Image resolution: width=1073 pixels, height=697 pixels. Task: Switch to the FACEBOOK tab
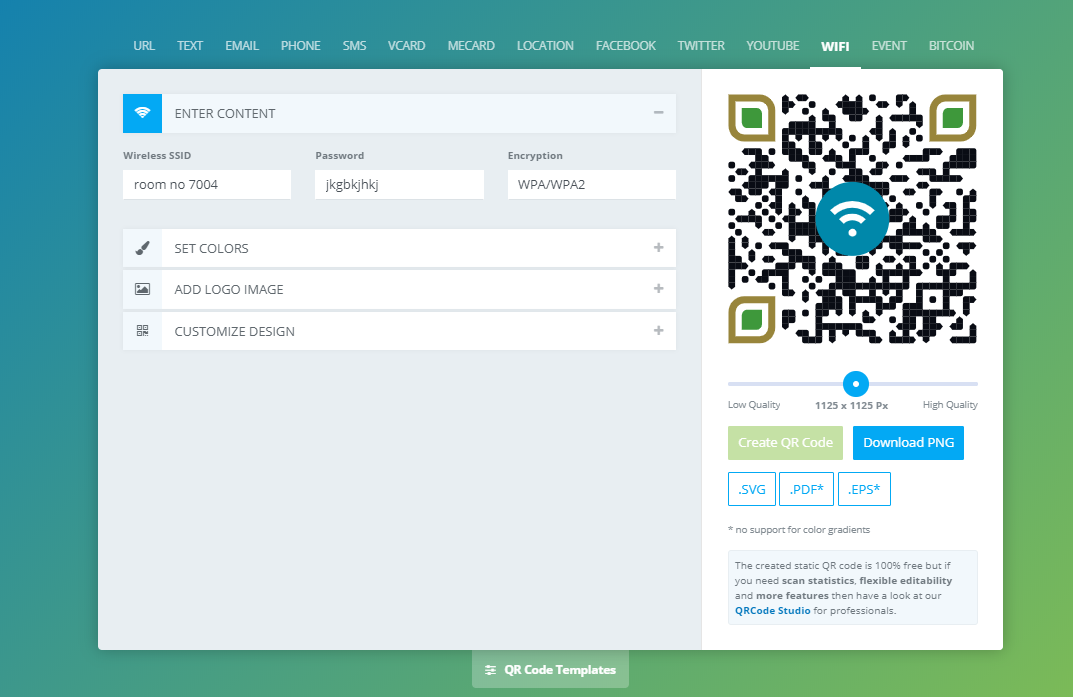point(625,46)
